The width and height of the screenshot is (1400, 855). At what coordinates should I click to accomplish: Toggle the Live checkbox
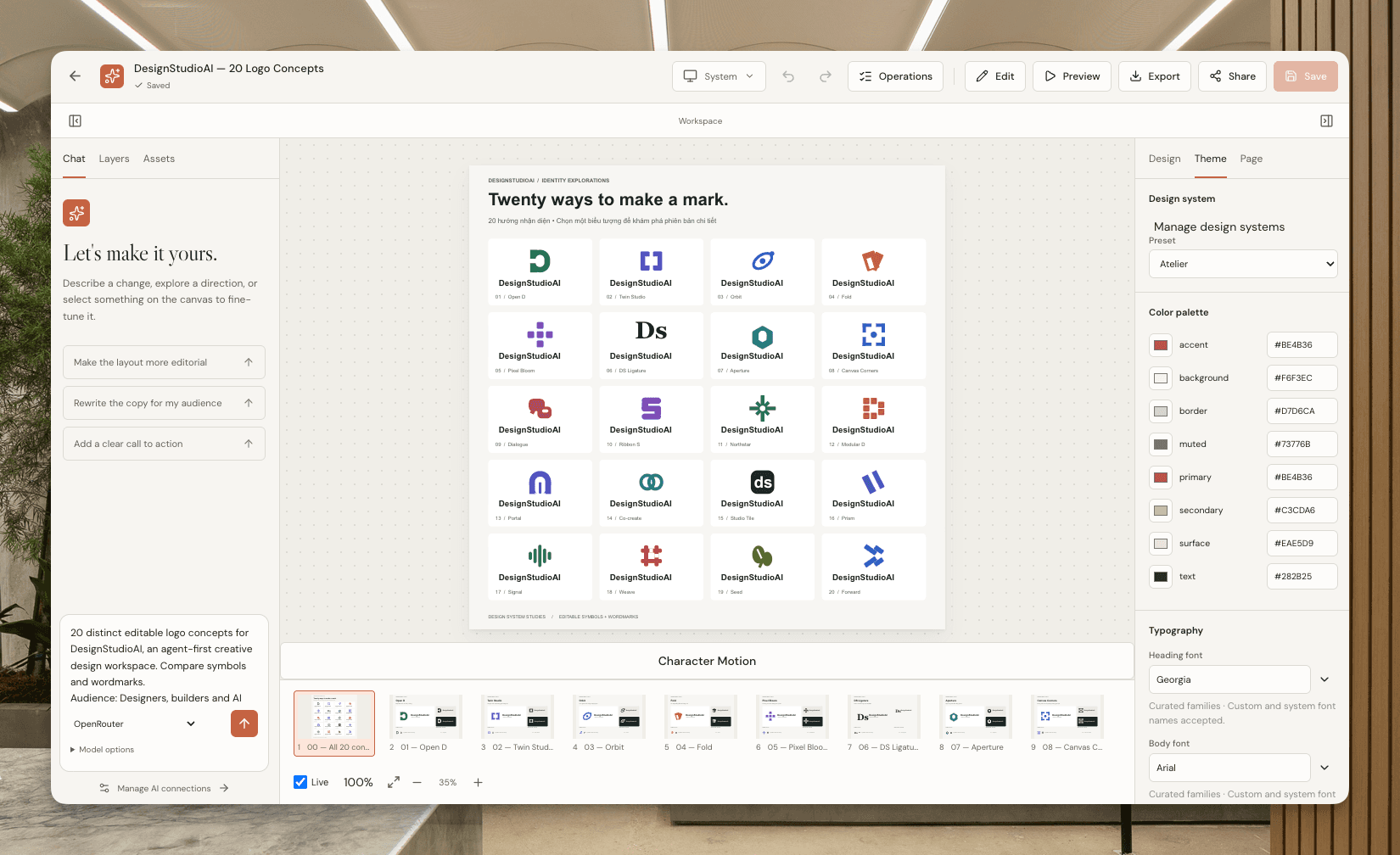click(x=300, y=782)
